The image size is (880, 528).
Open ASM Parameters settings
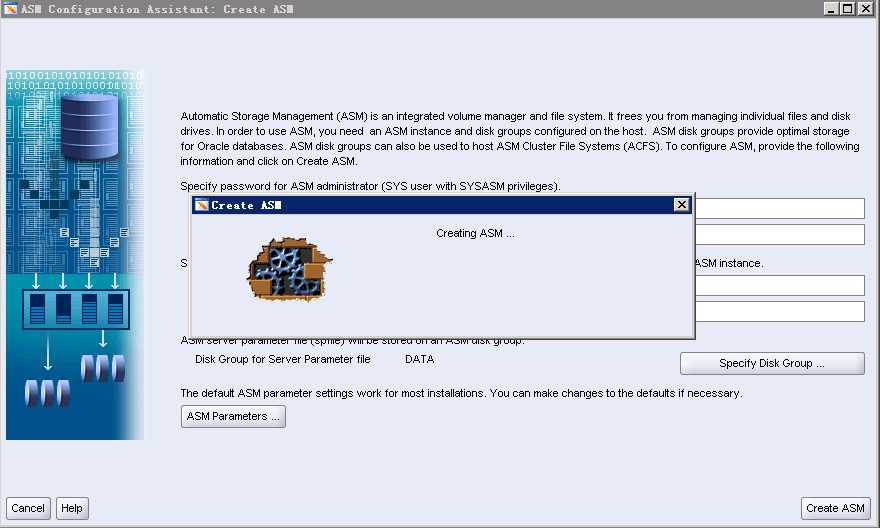point(233,416)
